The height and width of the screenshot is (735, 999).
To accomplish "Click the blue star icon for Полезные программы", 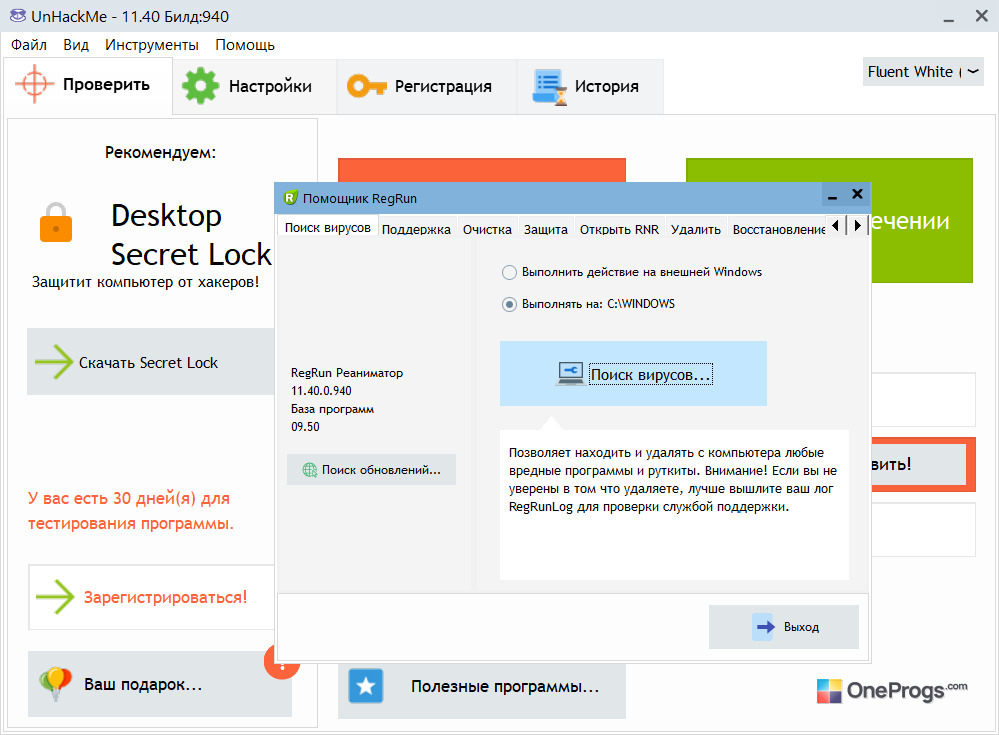I will 366,686.
